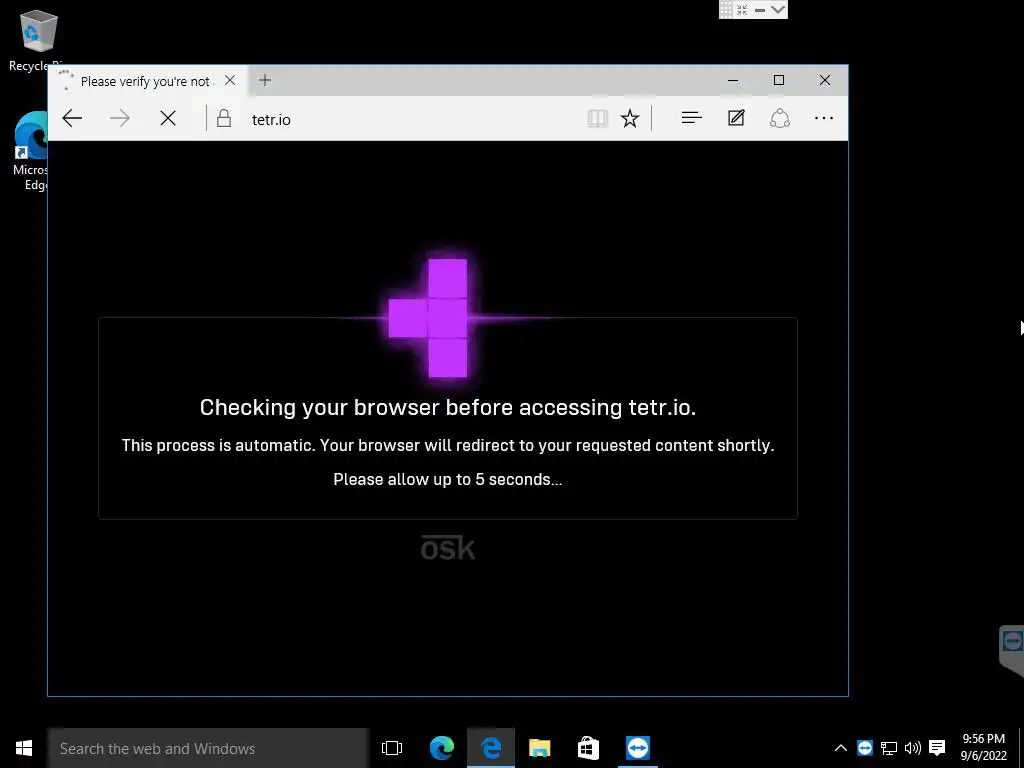The height and width of the screenshot is (768, 1024).
Task: Close the 'Please verify you're not' tab
Action: tap(230, 80)
